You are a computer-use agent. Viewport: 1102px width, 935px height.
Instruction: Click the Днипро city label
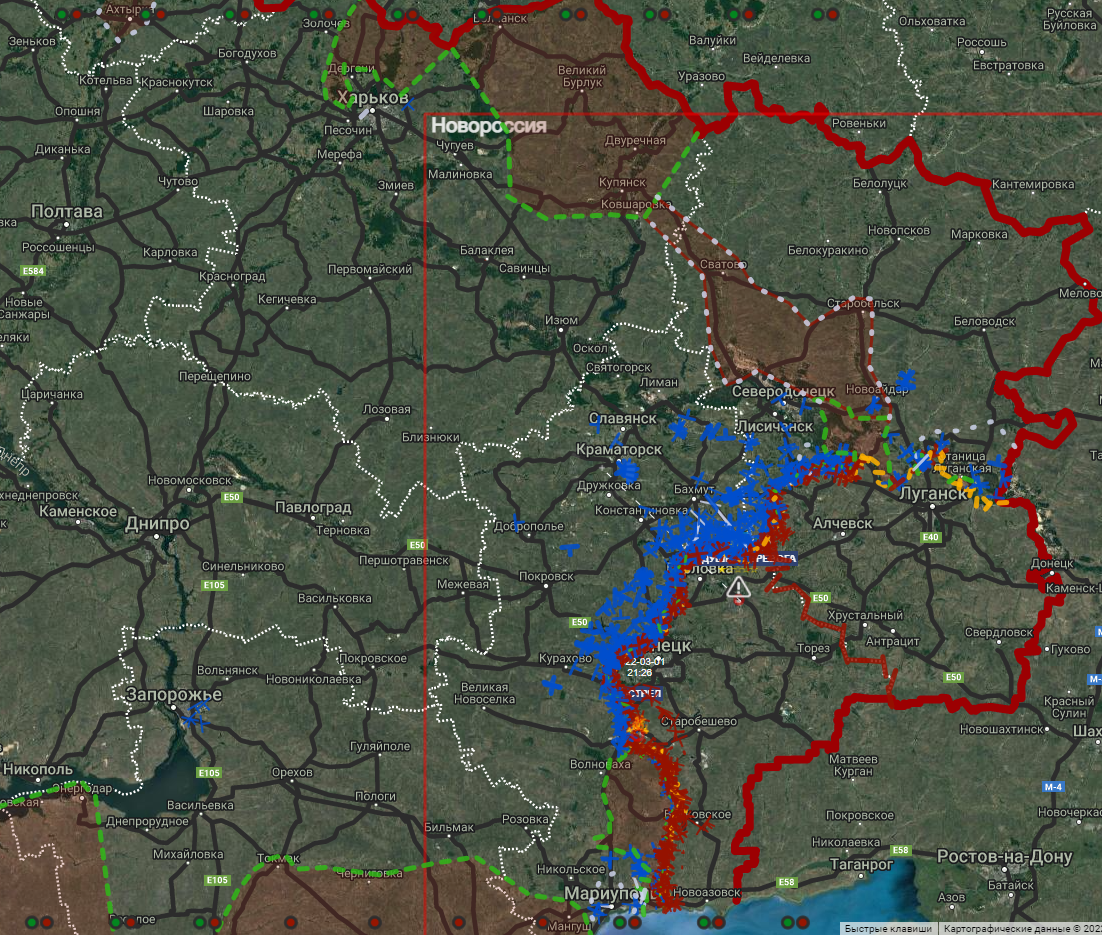pyautogui.click(x=157, y=524)
